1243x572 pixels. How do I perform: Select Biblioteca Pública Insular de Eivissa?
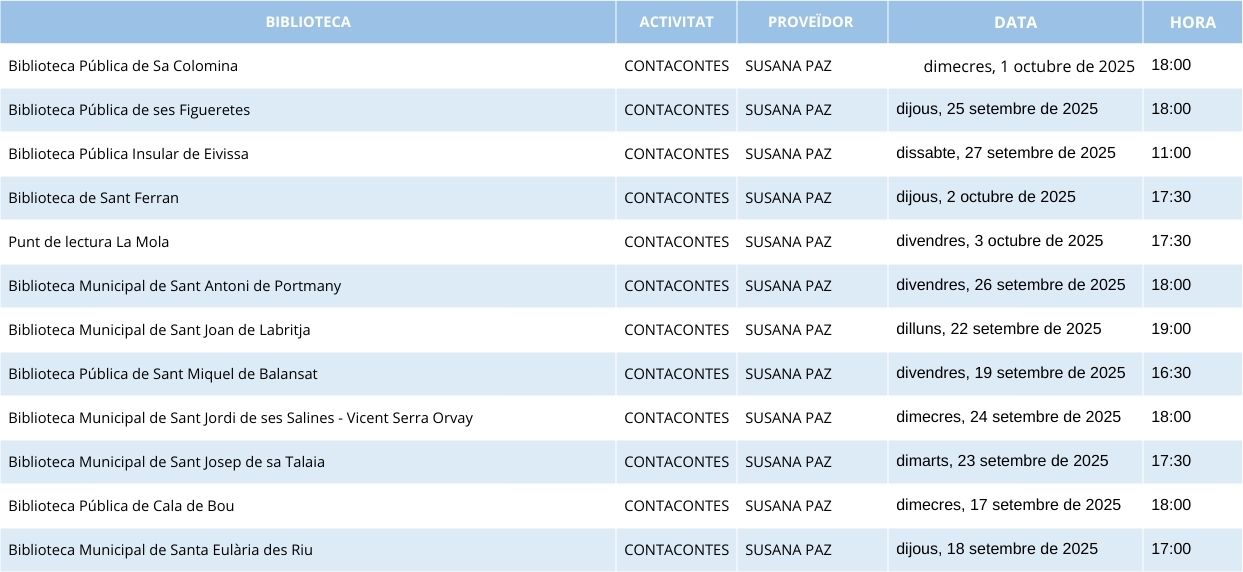[x=128, y=154]
